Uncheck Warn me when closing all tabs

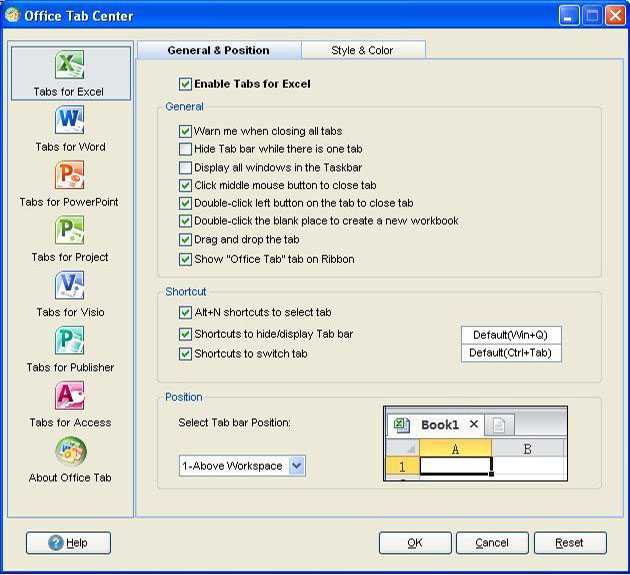coord(185,131)
